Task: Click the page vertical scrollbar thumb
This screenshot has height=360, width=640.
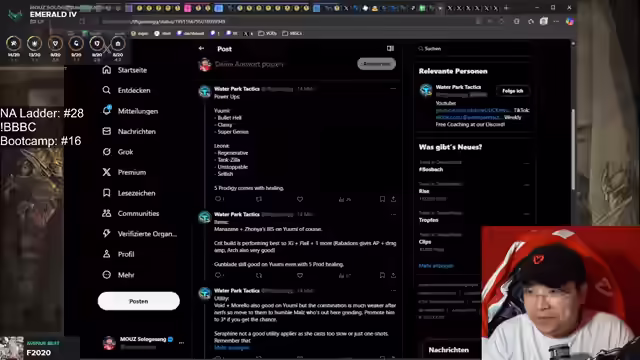Action: [x=573, y=149]
